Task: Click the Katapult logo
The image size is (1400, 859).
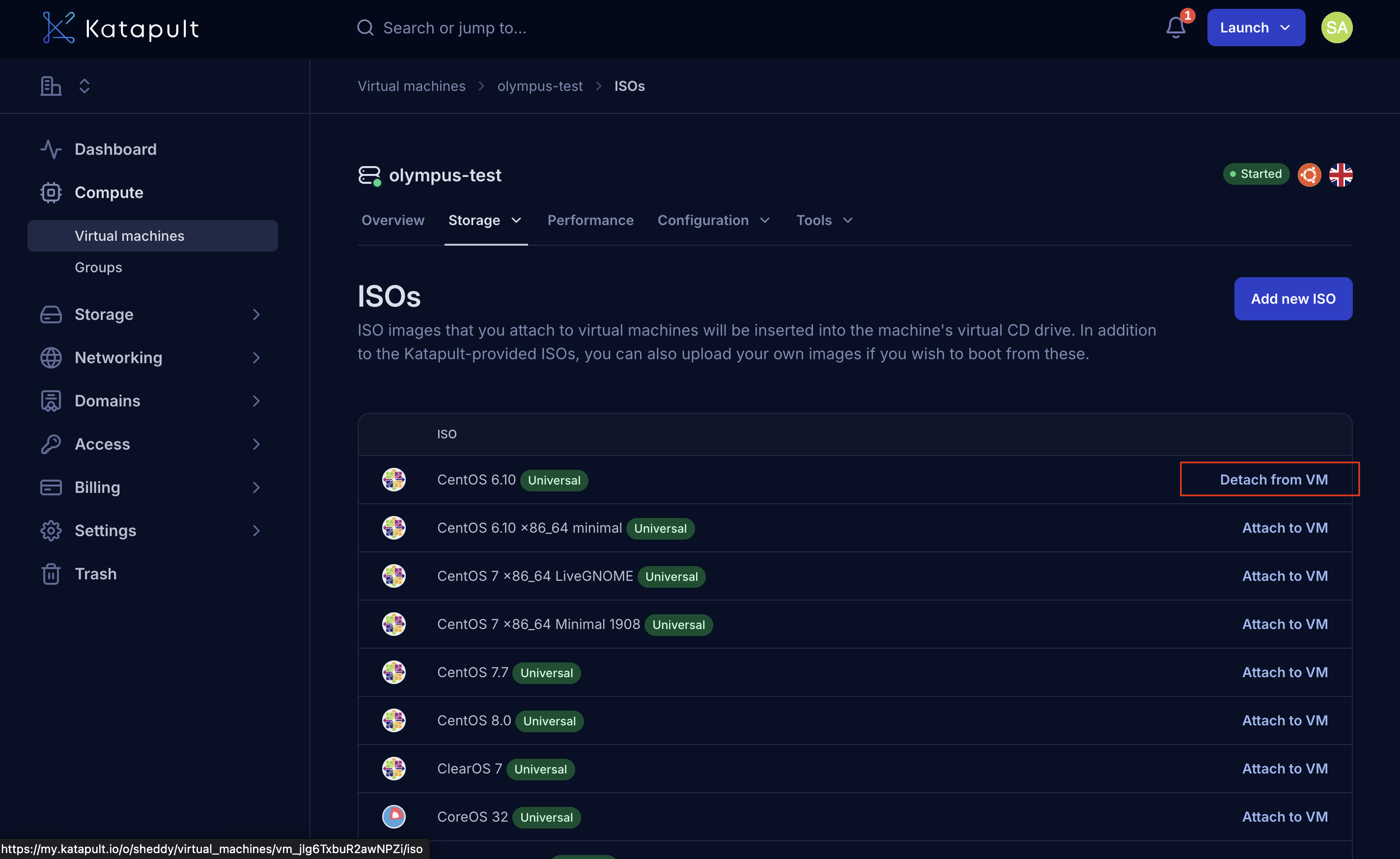Action: point(120,28)
